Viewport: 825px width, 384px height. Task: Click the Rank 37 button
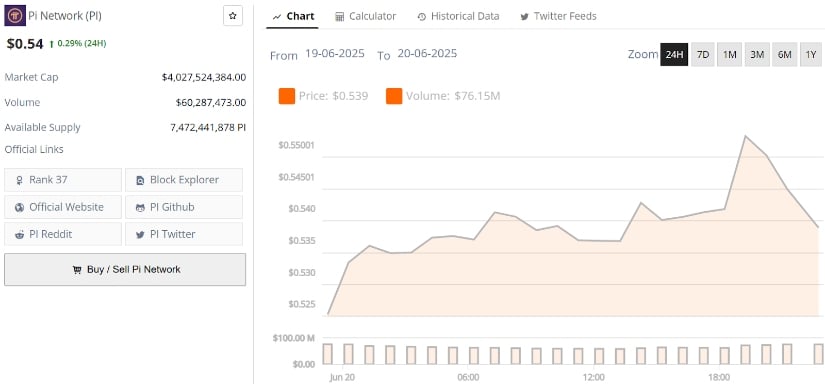point(63,180)
